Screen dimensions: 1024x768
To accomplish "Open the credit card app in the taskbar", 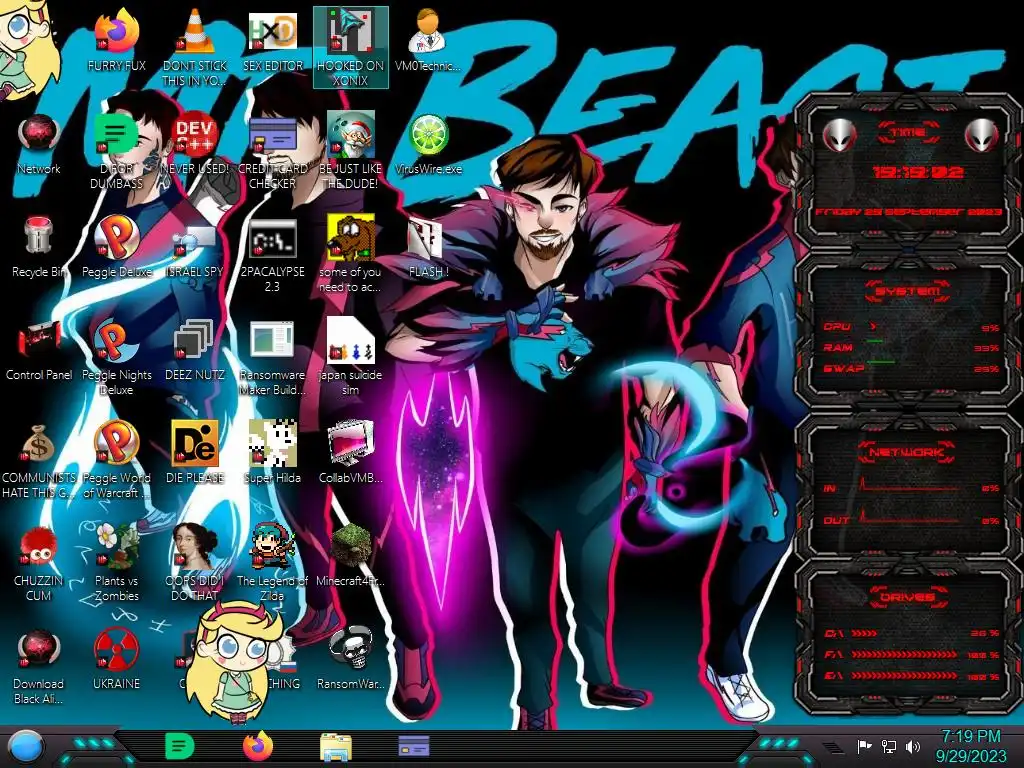I will coord(413,746).
